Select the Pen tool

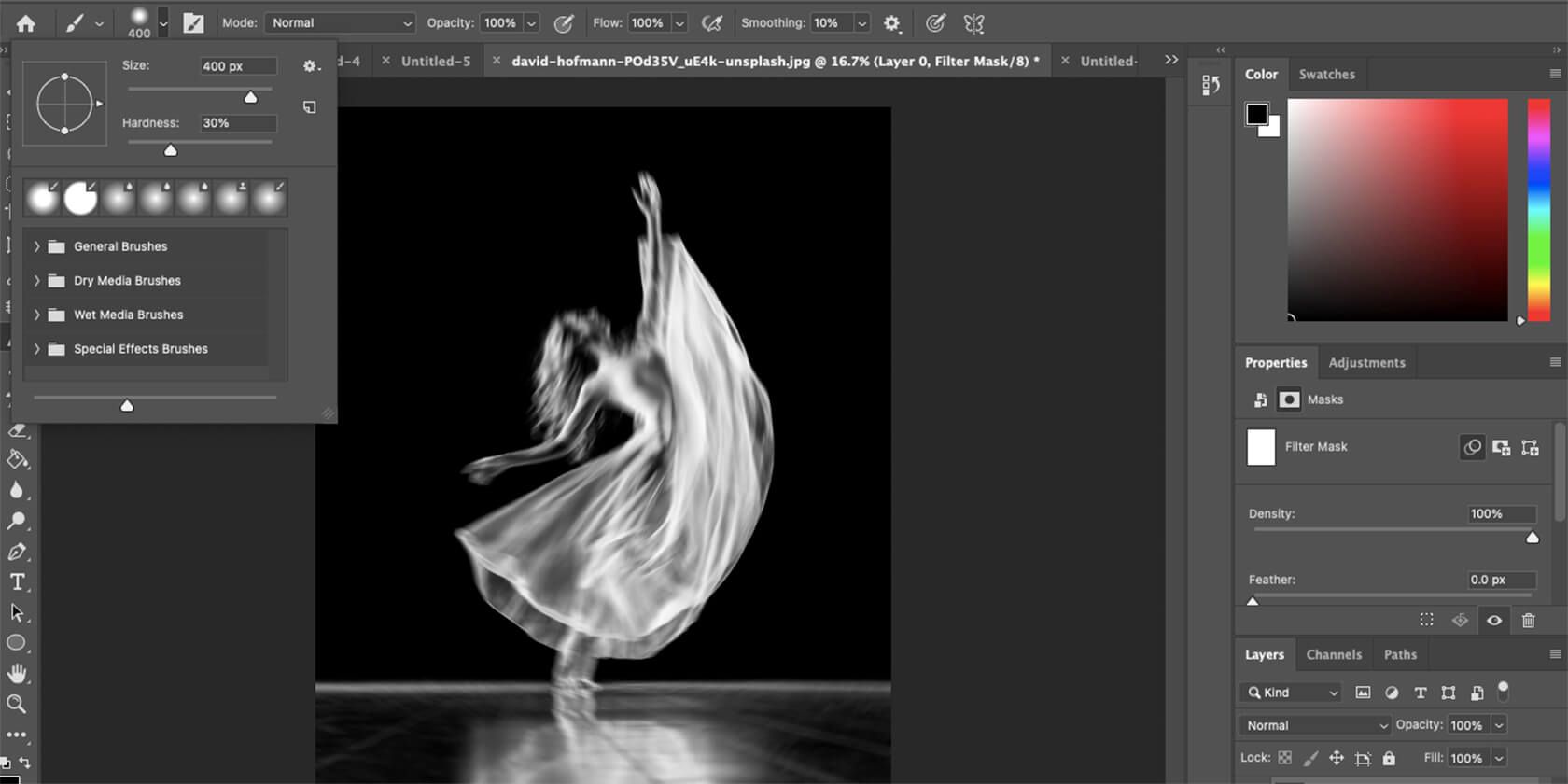[17, 552]
